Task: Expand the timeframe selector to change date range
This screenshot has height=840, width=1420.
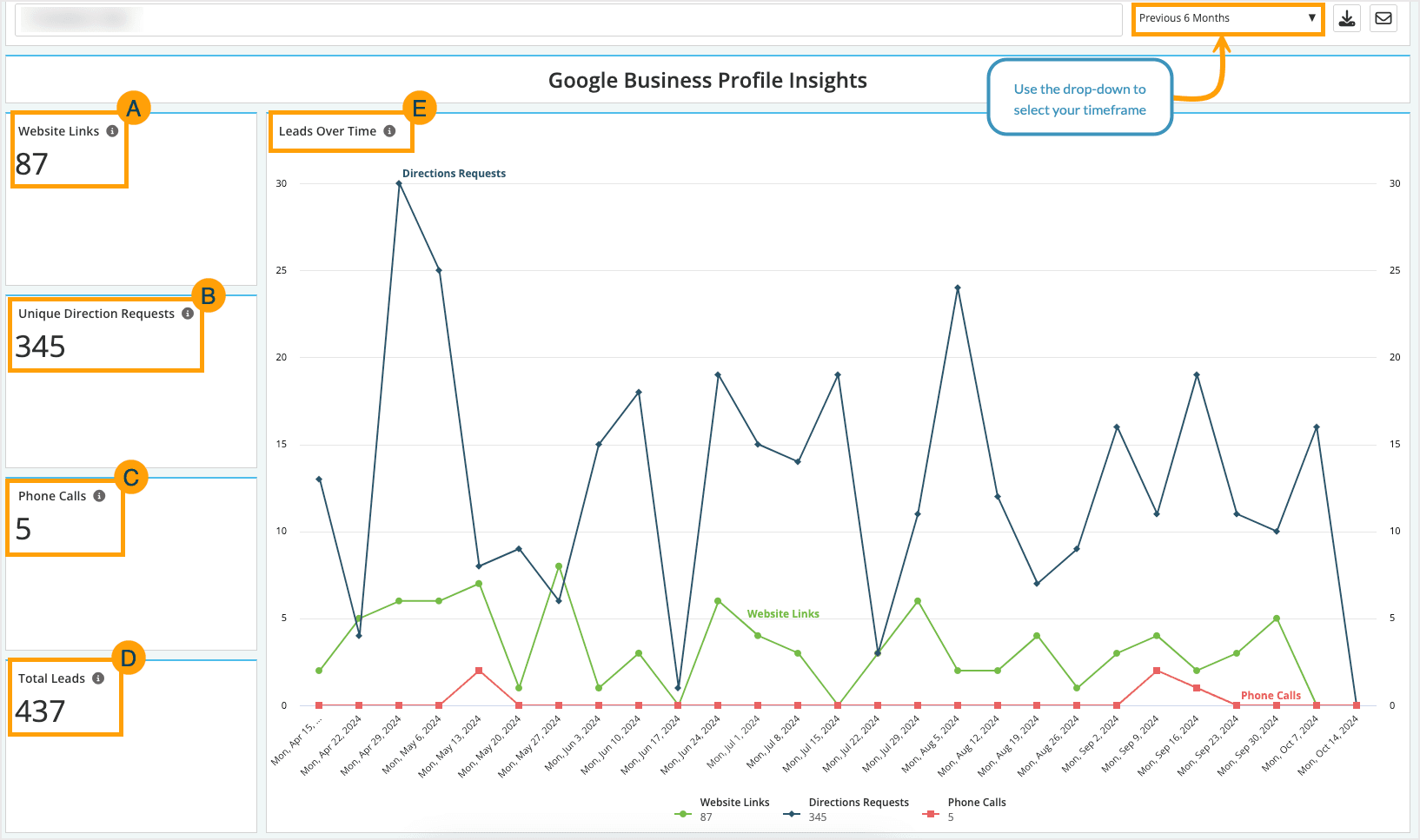Action: point(1227,17)
